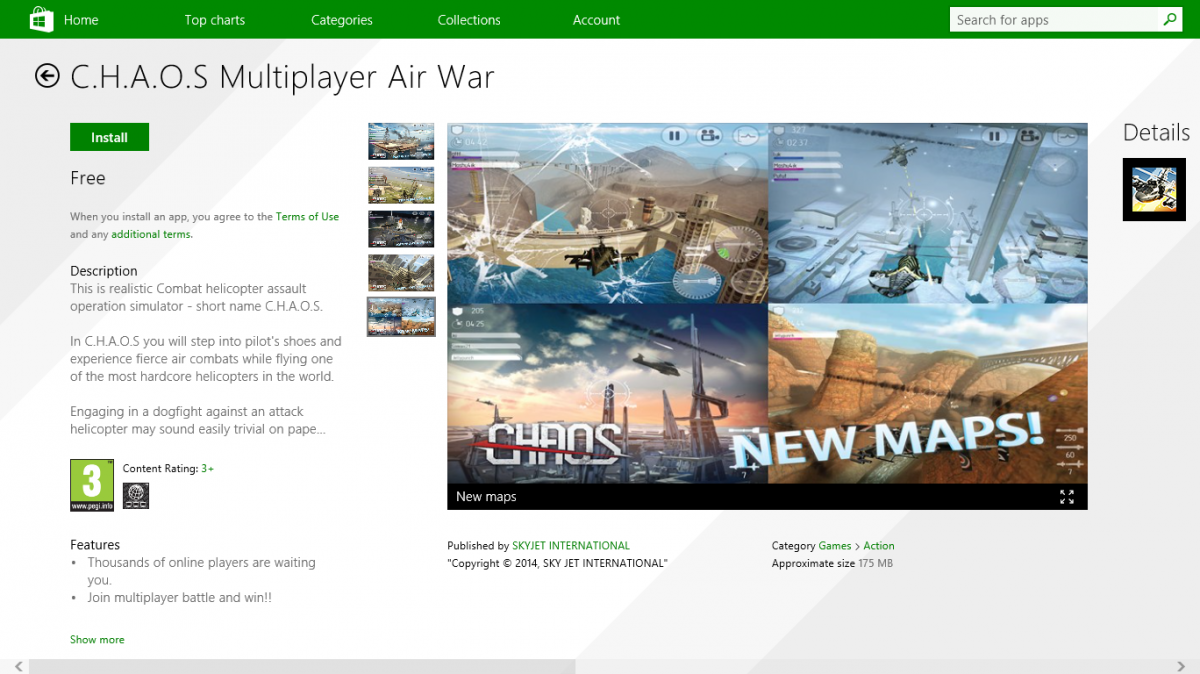Image resolution: width=1200 pixels, height=674 pixels.
Task: Open the Games category link
Action: [x=835, y=546]
